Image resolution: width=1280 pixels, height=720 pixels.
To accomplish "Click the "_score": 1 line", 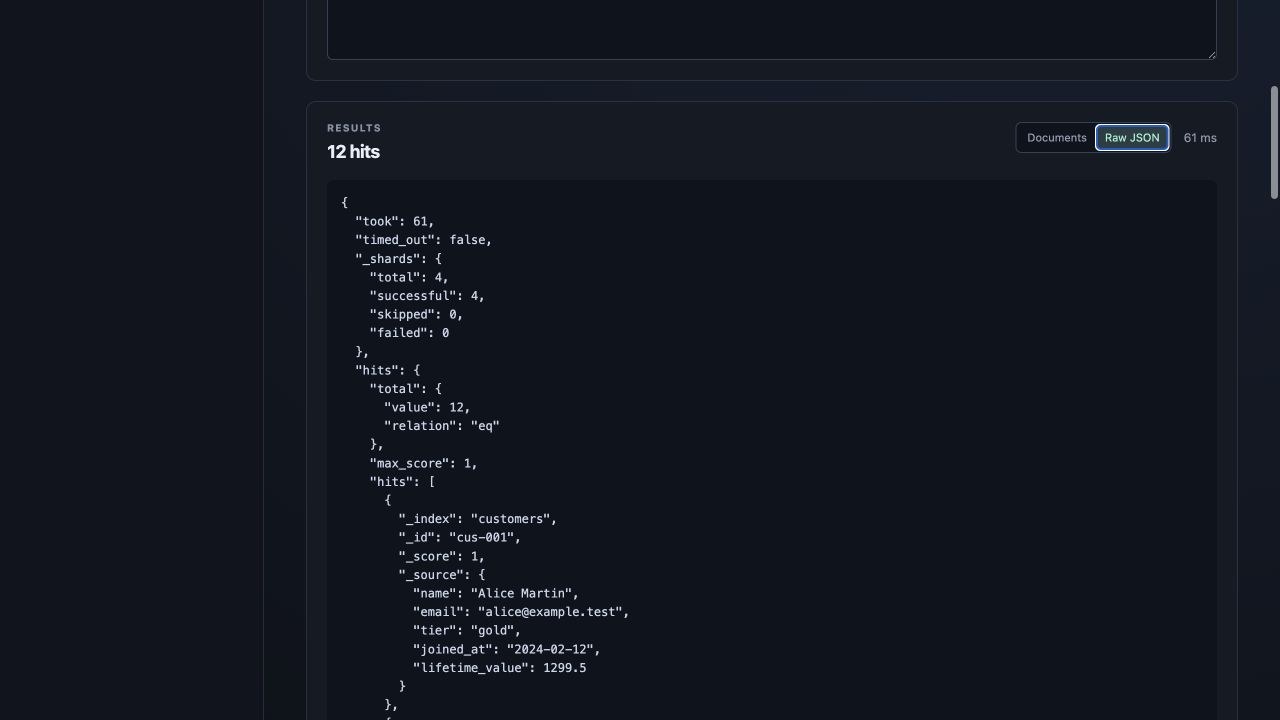I will (442, 556).
